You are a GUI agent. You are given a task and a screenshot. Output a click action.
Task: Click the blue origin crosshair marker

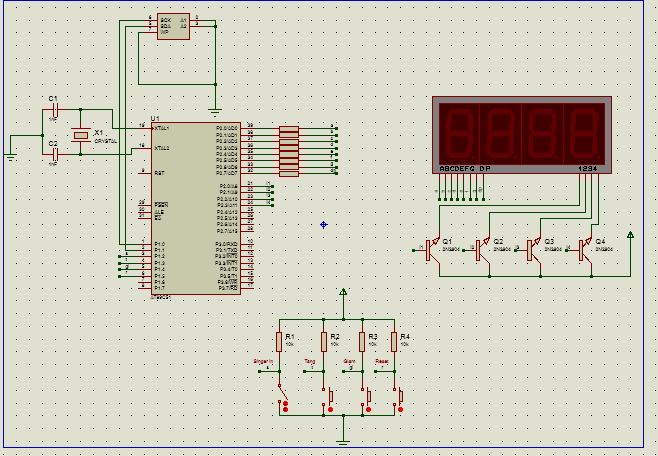[x=324, y=225]
